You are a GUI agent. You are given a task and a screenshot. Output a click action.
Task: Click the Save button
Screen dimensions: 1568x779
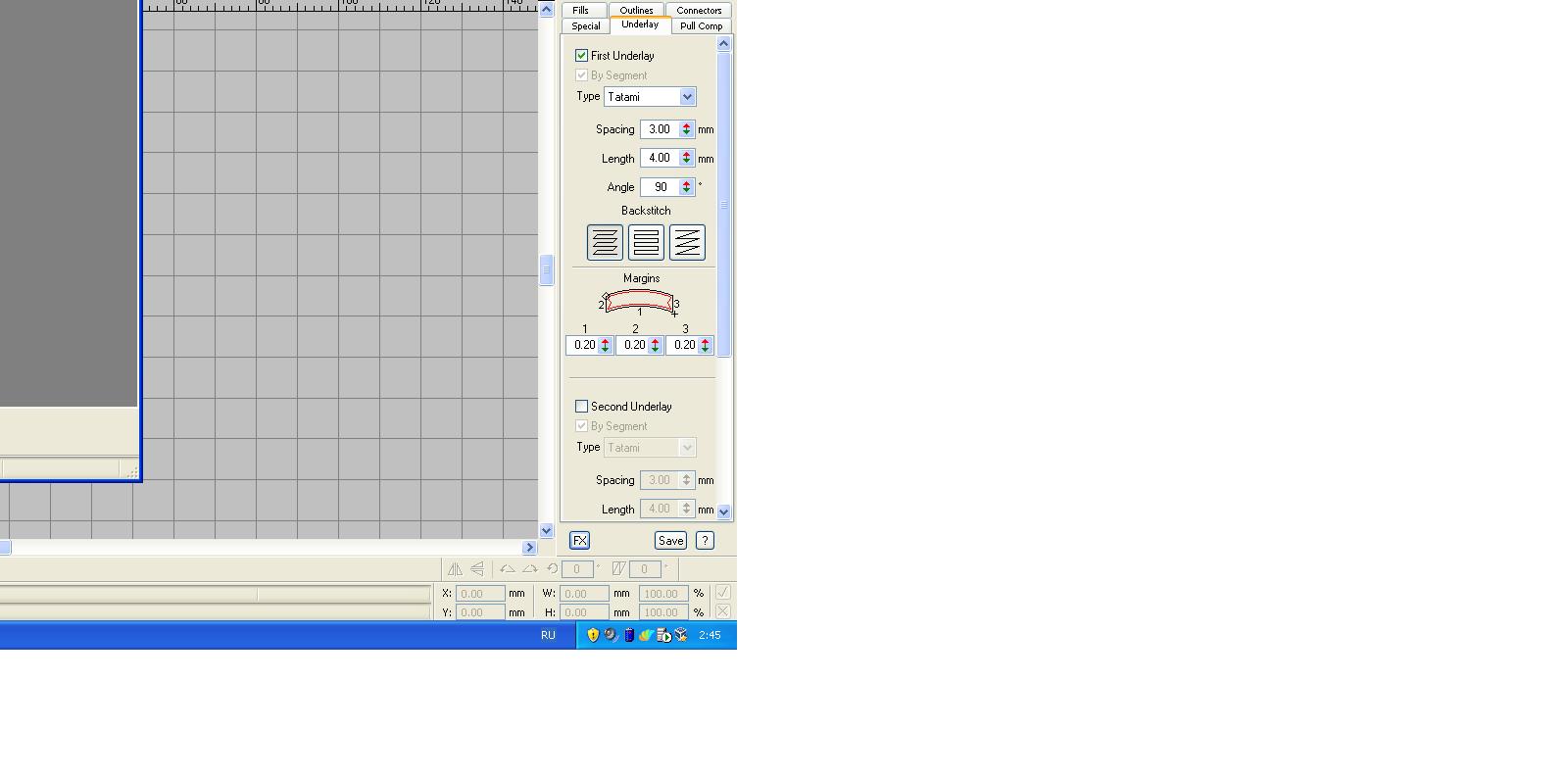coord(670,541)
